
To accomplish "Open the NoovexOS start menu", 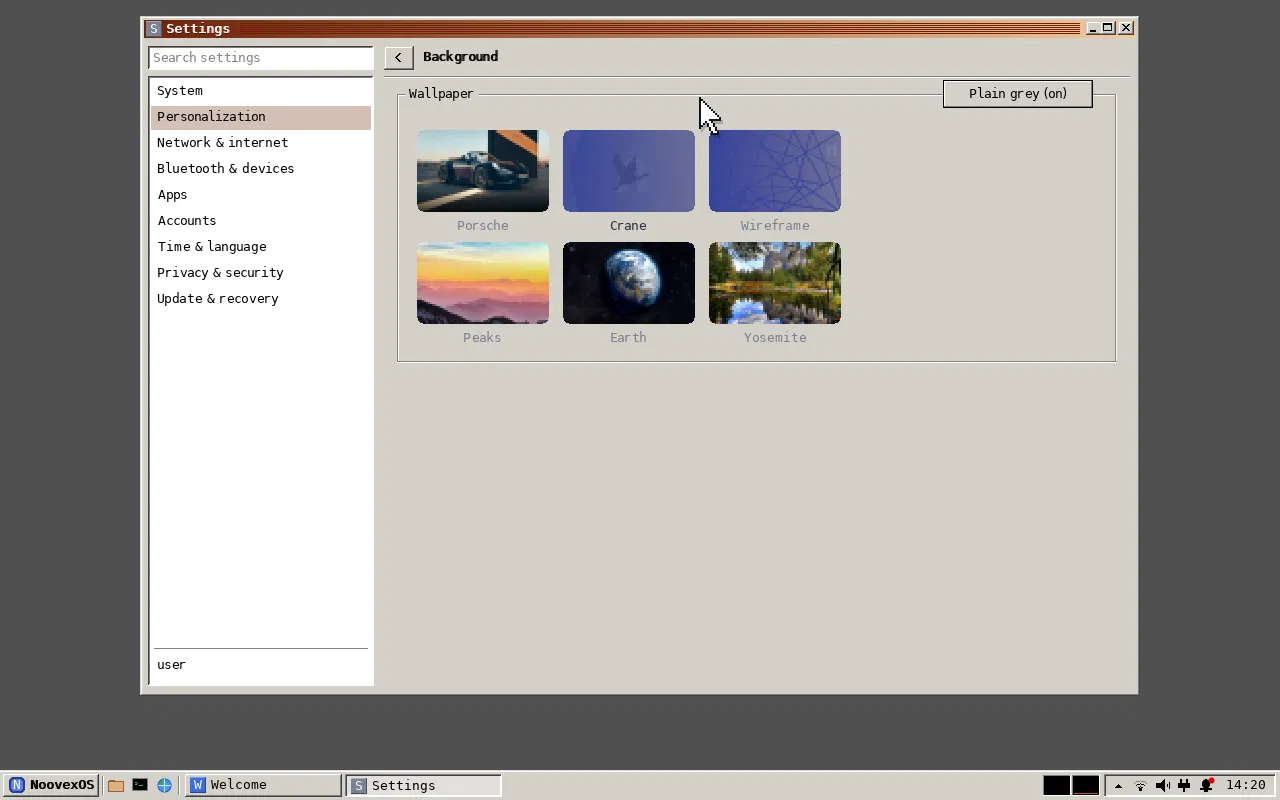I will coord(50,785).
